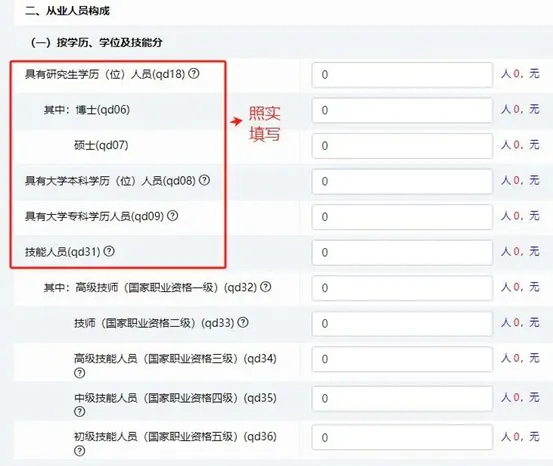Open help icon next to 高级技师 (qd32)
Screen dimensions: 553x466
click(x=266, y=287)
